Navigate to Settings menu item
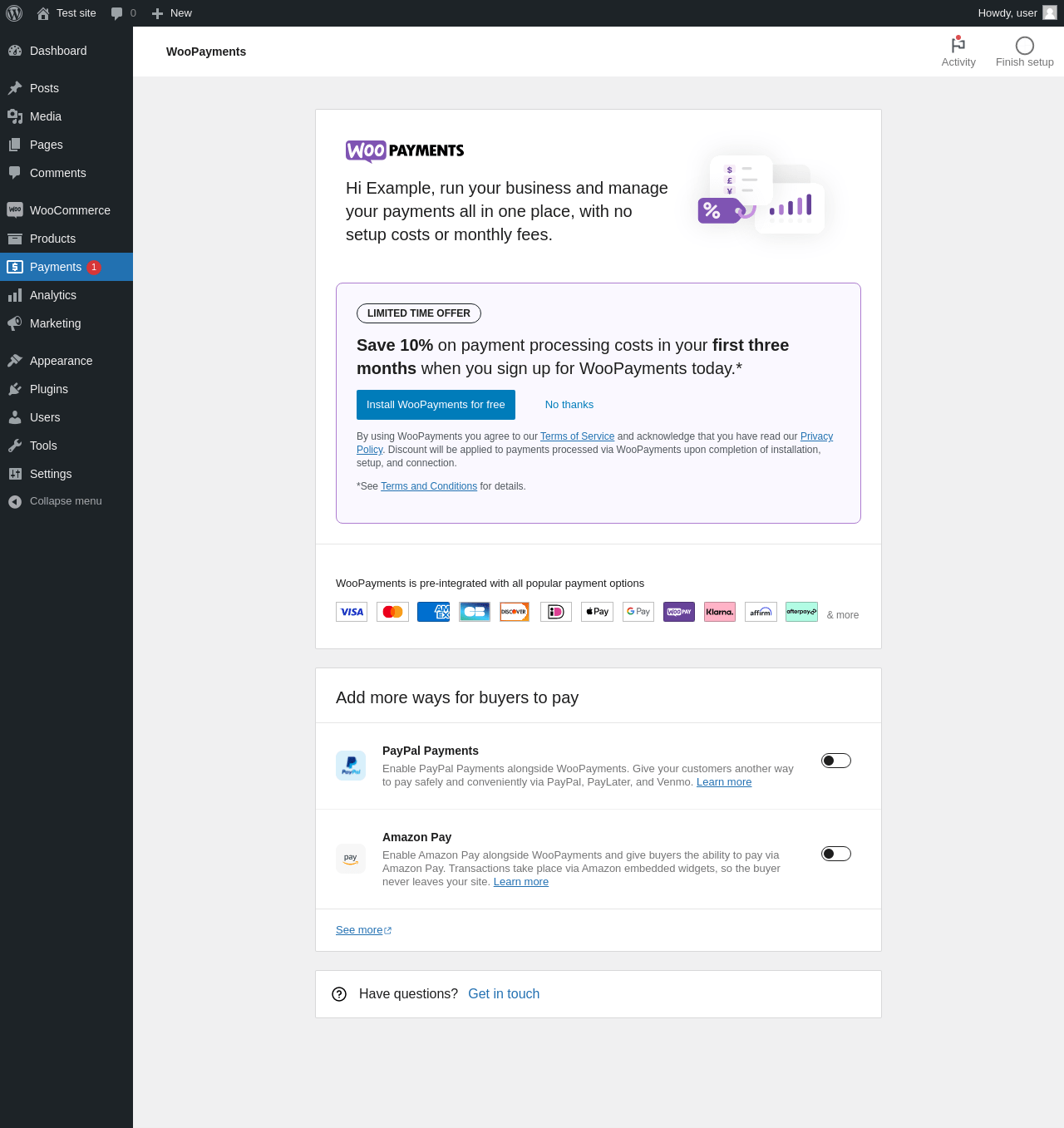The image size is (1064, 1128). pyautogui.click(x=66, y=474)
